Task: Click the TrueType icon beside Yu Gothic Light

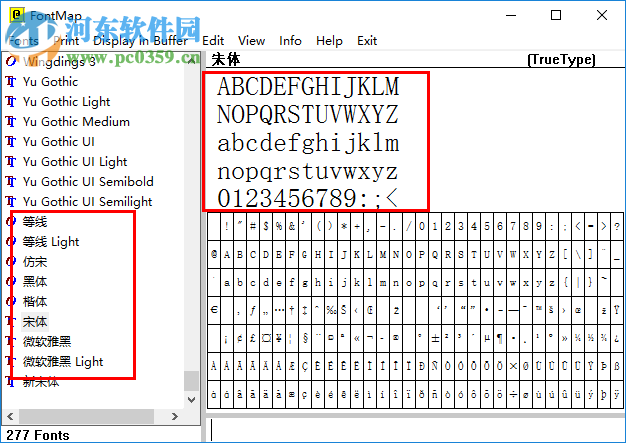Action: point(11,102)
